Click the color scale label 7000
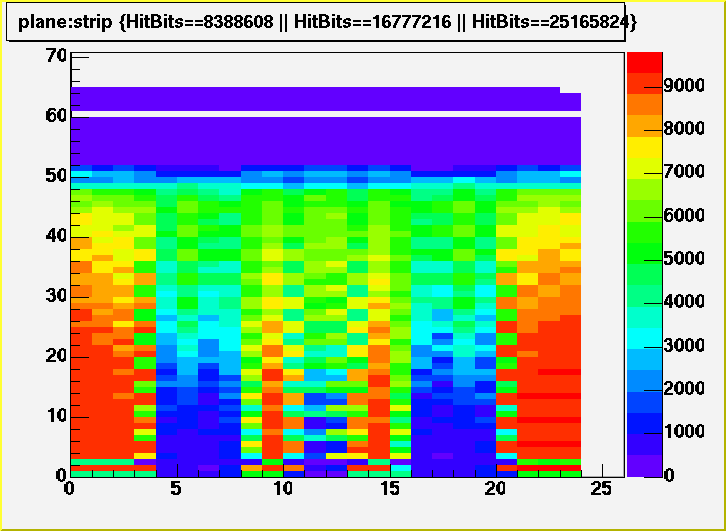Image resolution: width=726 pixels, height=531 pixels. (685, 172)
